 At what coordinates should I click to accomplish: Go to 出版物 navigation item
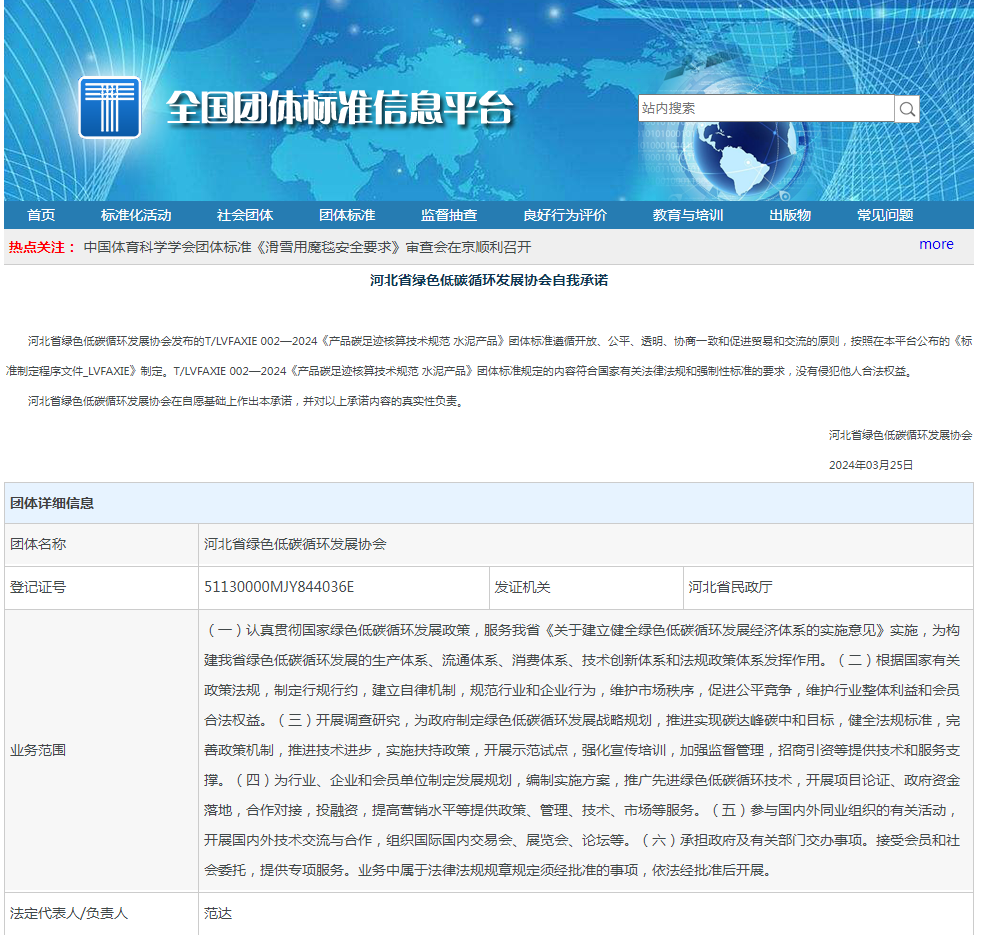click(x=790, y=215)
